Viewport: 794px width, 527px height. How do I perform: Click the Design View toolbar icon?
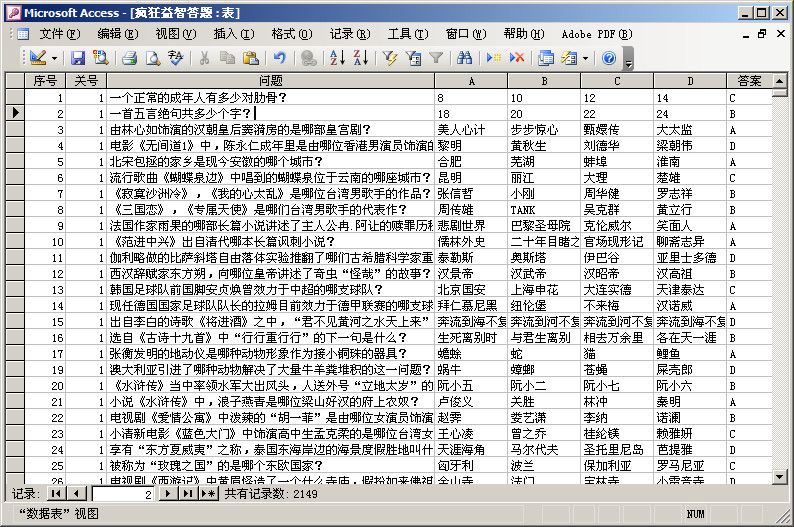click(38, 58)
